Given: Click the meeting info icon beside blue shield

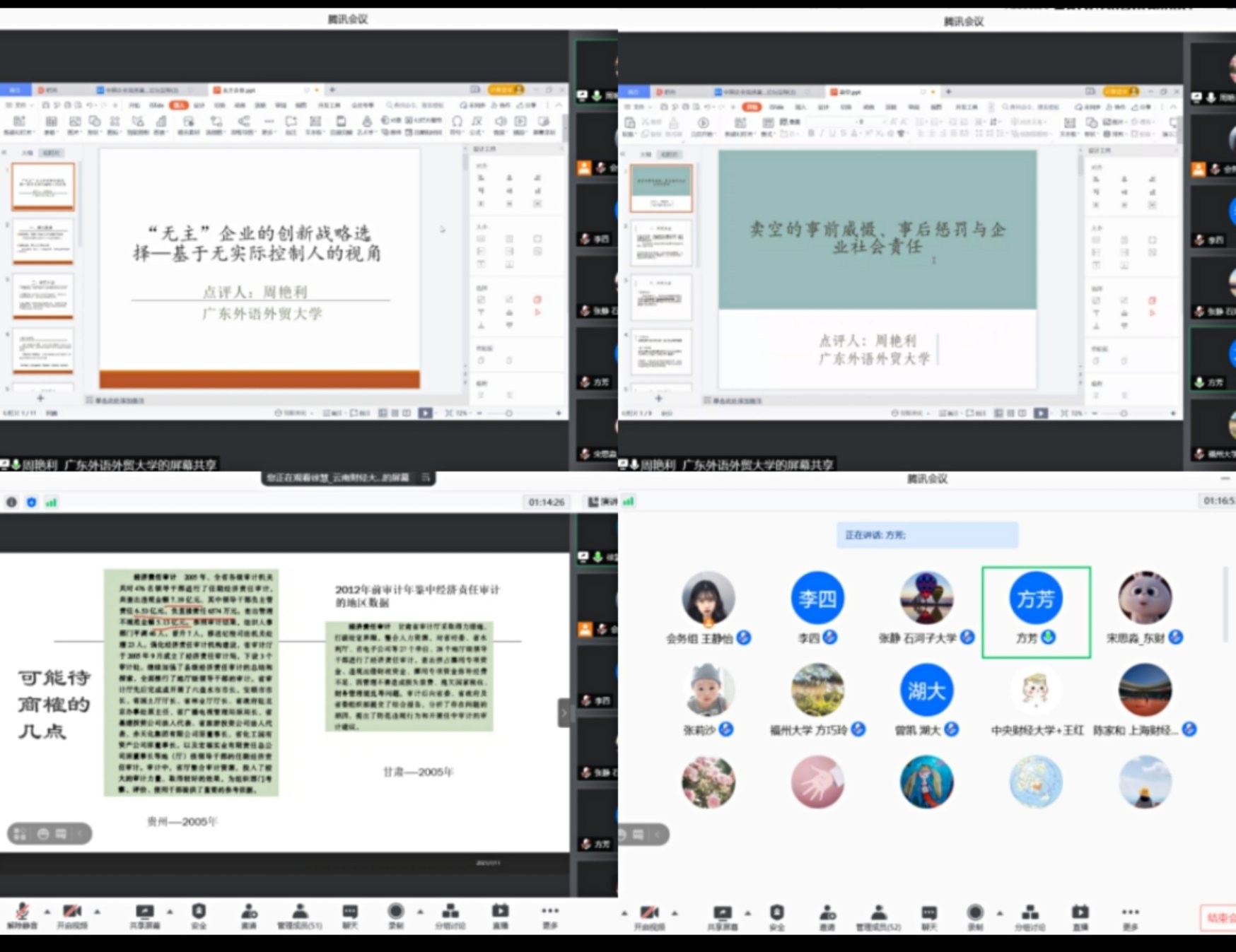Looking at the screenshot, I should pos(11,503).
